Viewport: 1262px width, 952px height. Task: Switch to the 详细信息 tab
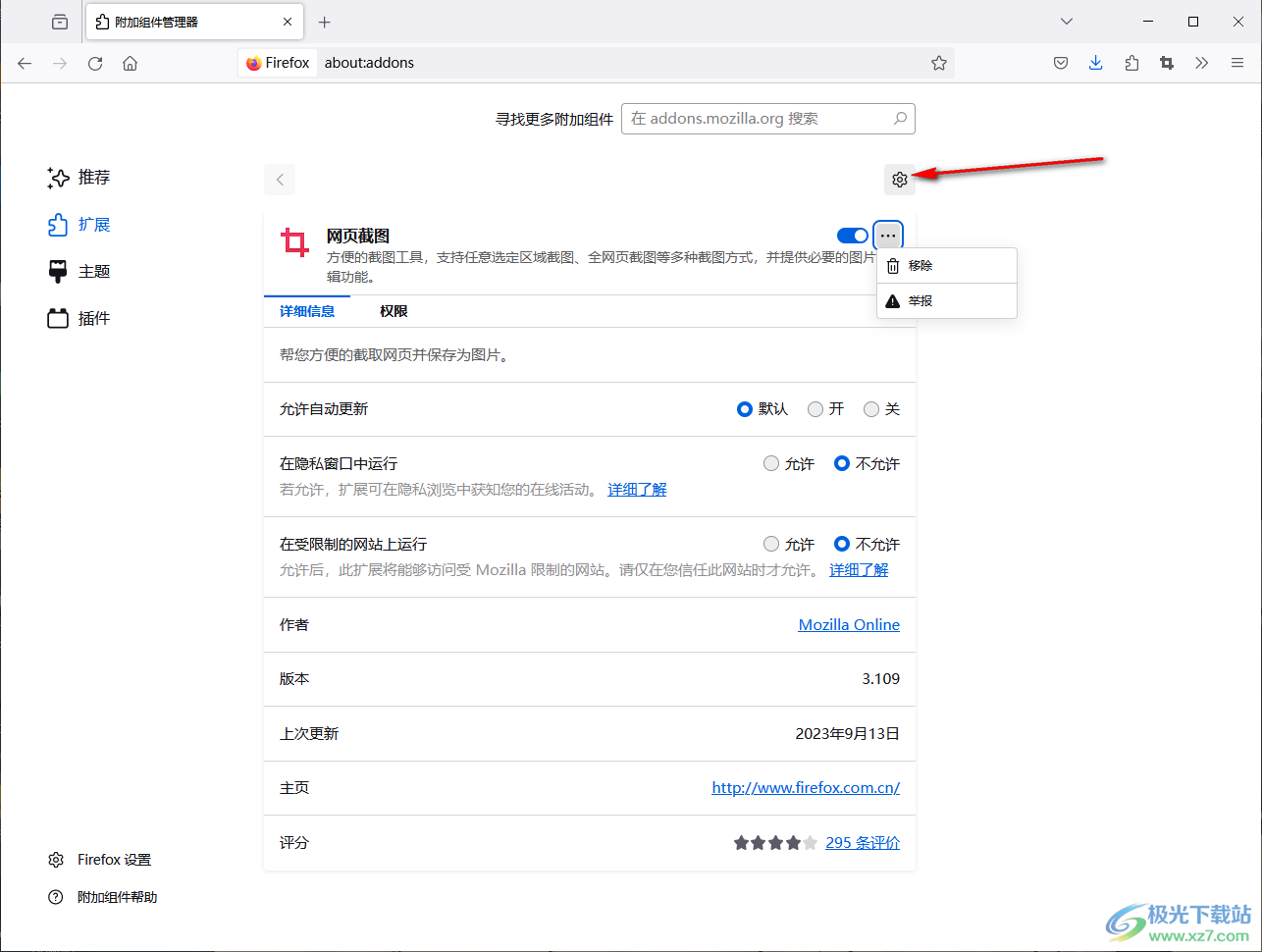point(307,311)
